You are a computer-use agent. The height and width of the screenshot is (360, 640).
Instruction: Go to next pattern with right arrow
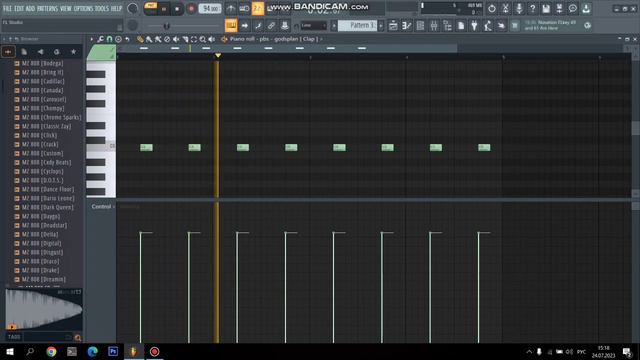pyautogui.click(x=381, y=26)
